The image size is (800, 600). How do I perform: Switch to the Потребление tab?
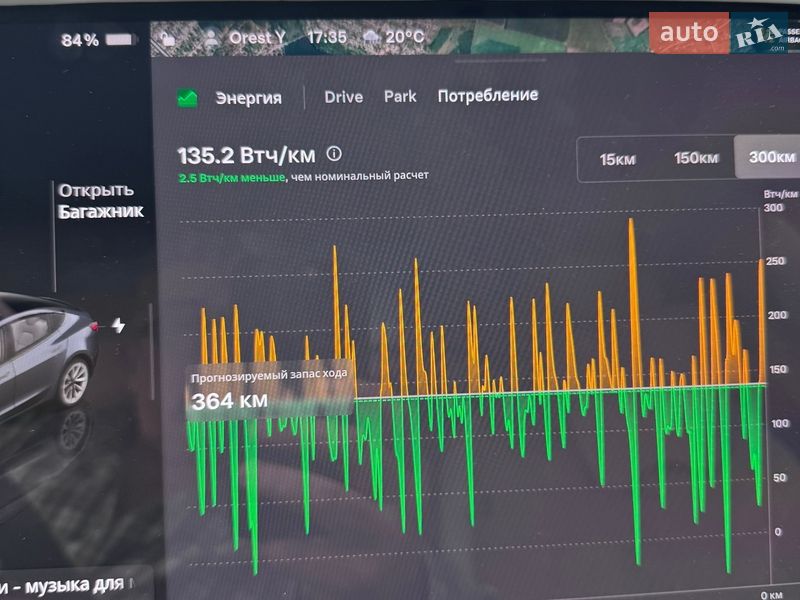click(487, 96)
